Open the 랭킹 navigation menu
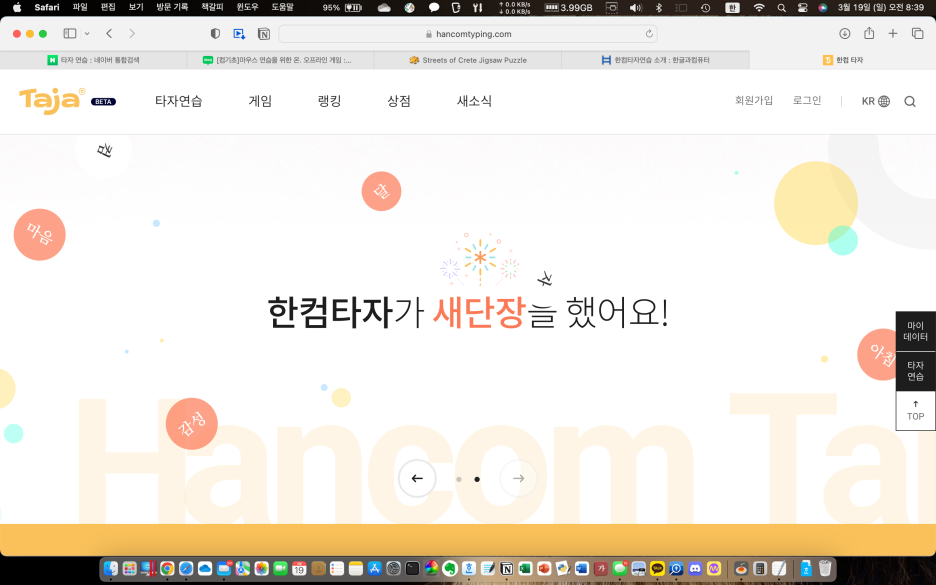This screenshot has width=936, height=585. pyautogui.click(x=330, y=101)
